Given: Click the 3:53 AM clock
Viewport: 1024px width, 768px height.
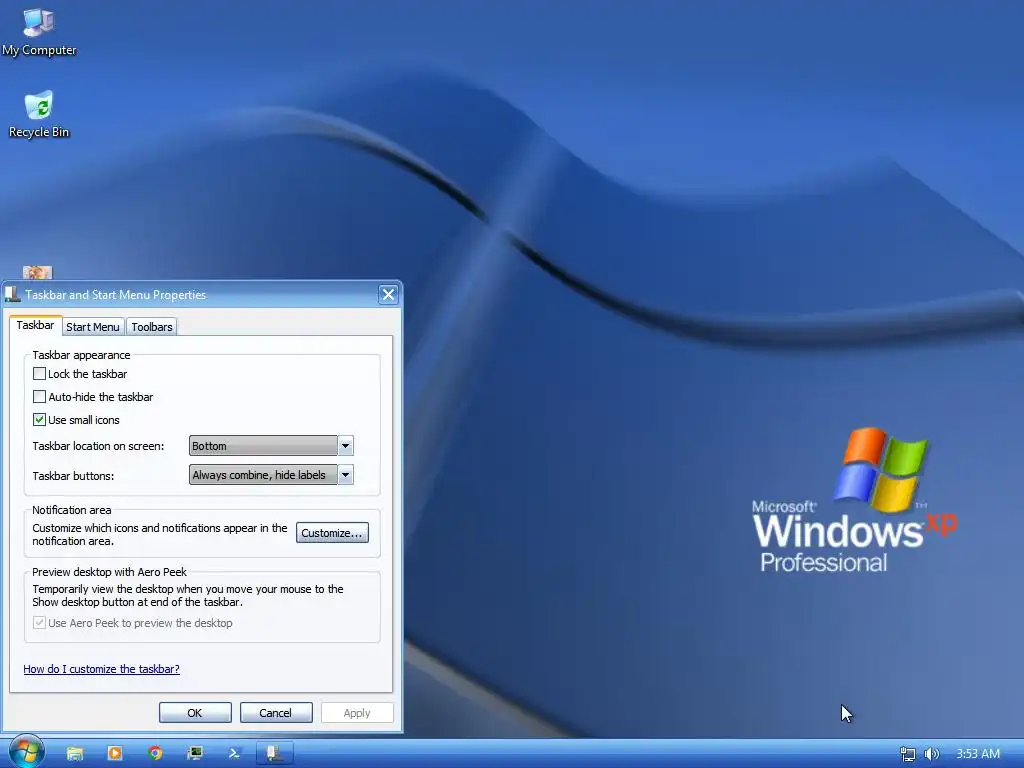Looking at the screenshot, I should click(x=978, y=754).
